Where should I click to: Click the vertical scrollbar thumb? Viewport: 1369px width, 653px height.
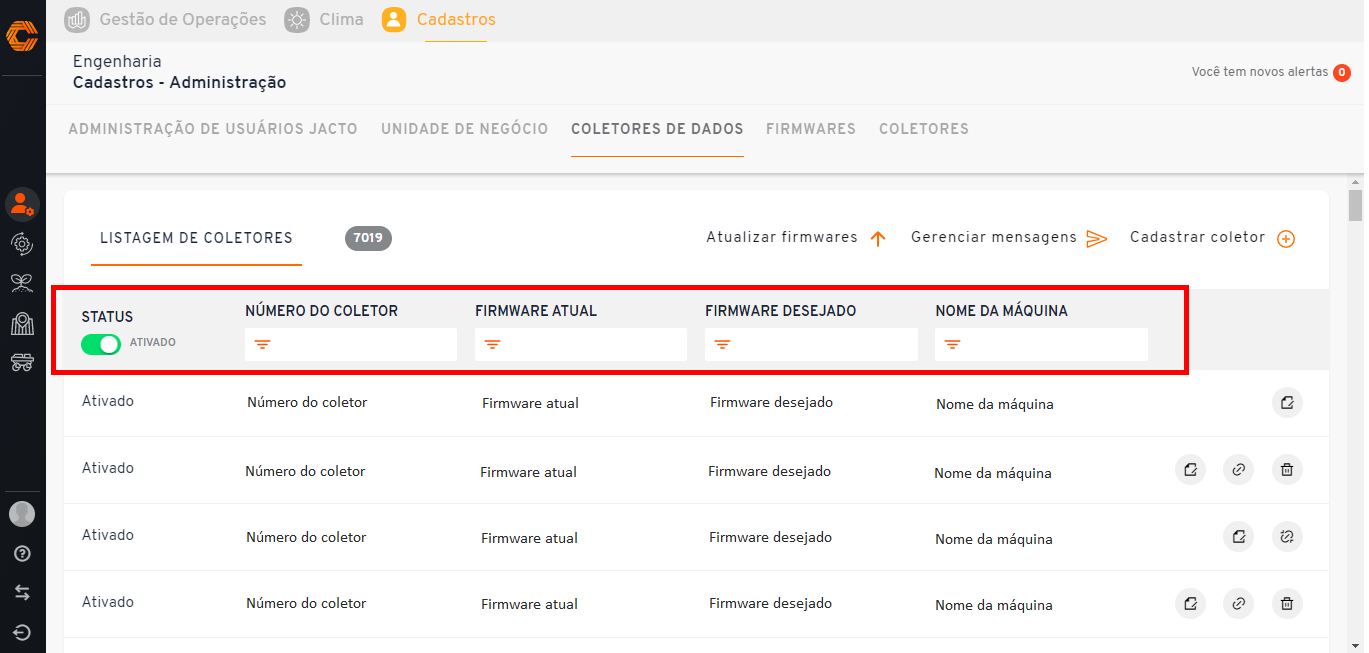1356,204
